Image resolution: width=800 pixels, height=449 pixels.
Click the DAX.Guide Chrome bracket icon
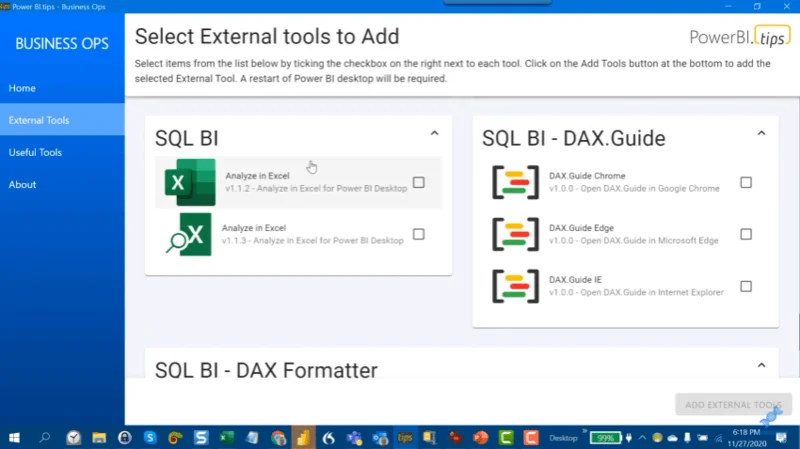pos(515,182)
